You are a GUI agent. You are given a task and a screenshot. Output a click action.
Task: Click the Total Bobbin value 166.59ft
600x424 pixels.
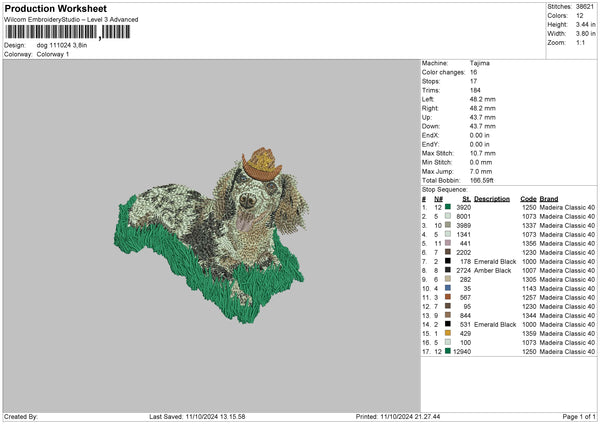pos(483,182)
